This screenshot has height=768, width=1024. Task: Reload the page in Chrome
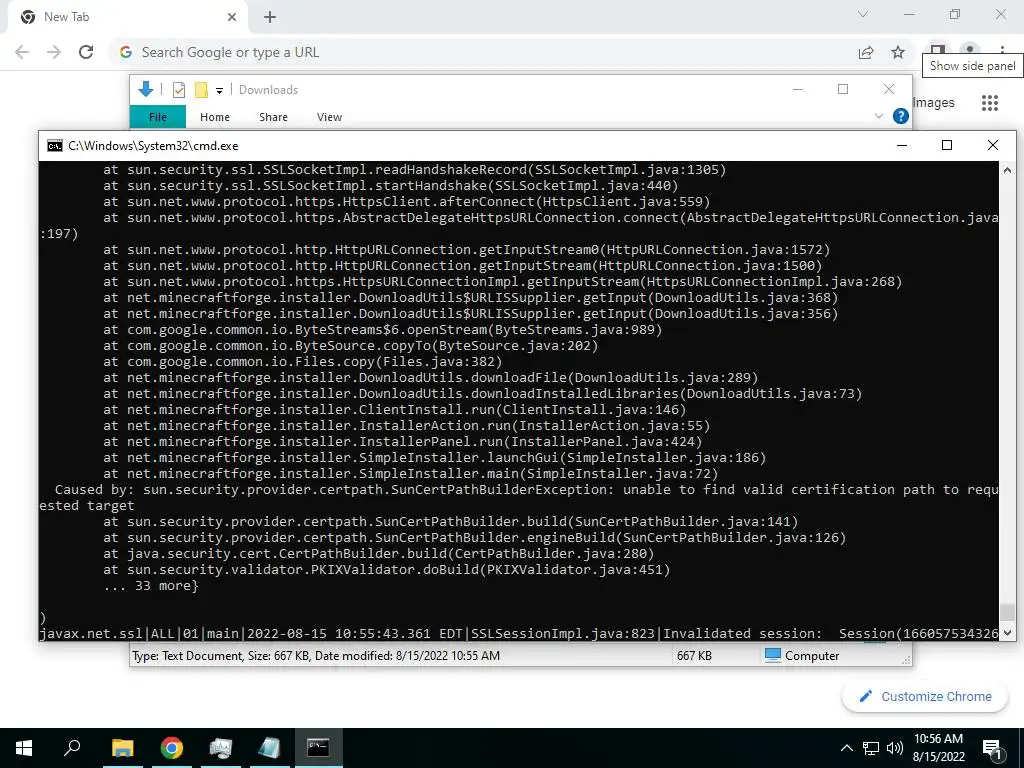pyautogui.click(x=86, y=52)
